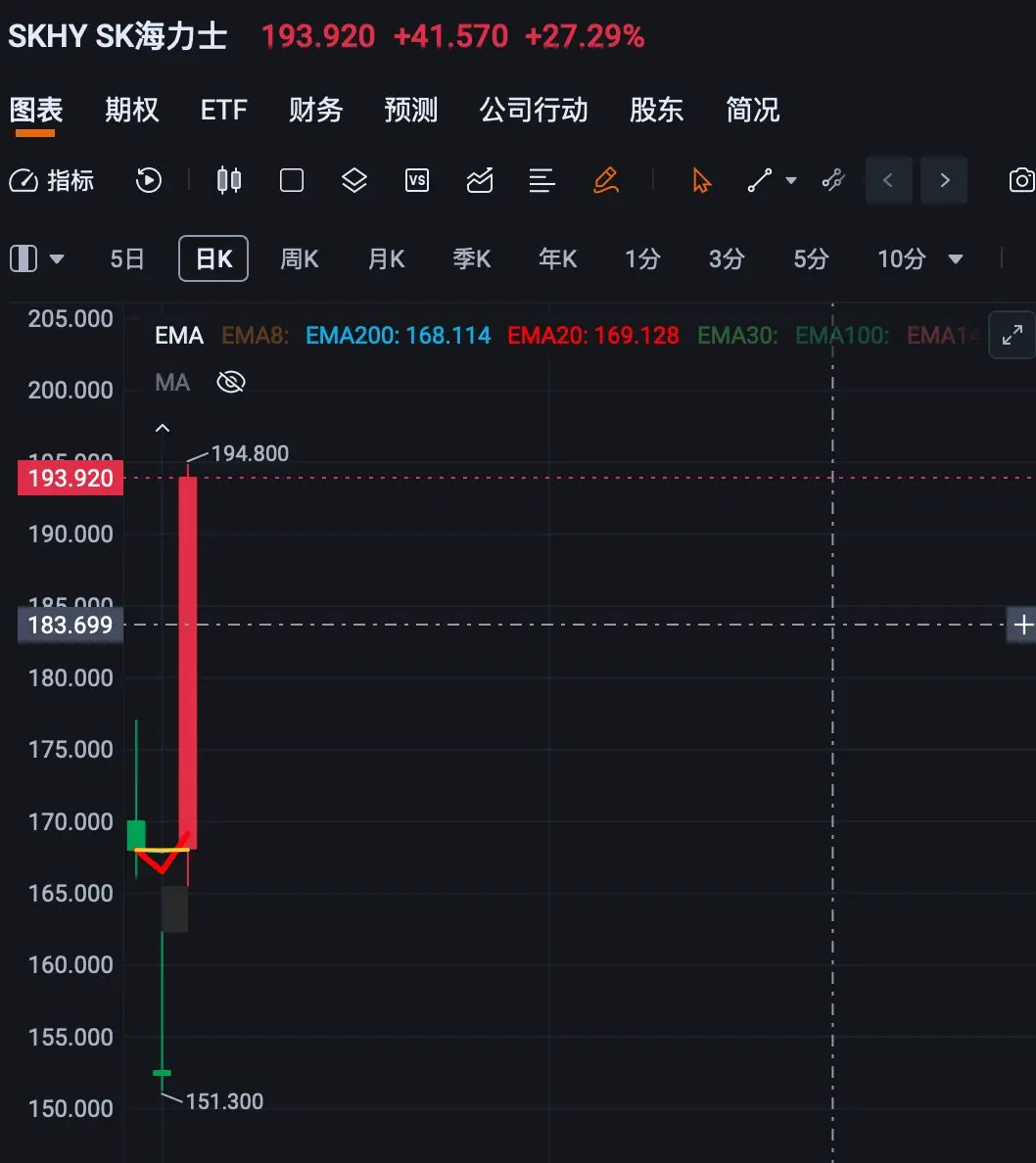Click the EMA8 legend entry
This screenshot has width=1036, height=1163.
[x=255, y=335]
